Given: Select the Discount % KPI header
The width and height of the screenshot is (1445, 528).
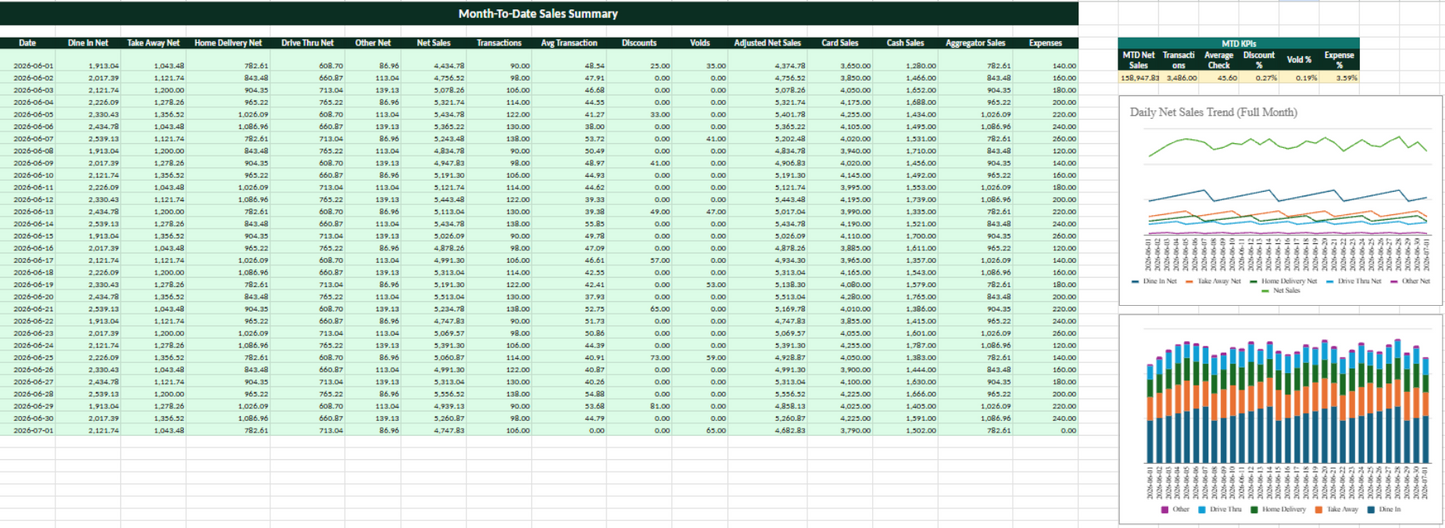Looking at the screenshot, I should coord(1259,60).
